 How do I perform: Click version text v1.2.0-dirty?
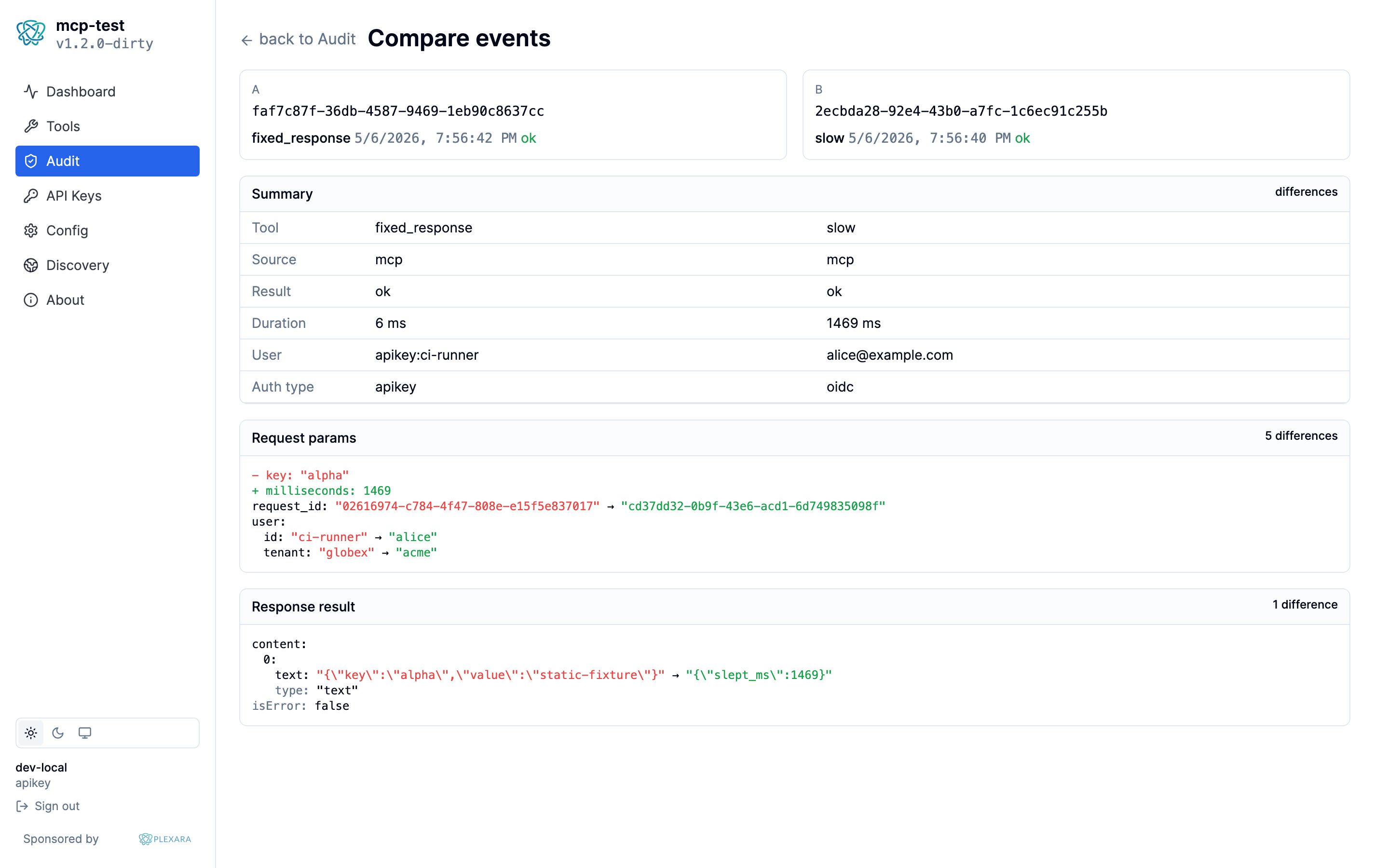105,43
